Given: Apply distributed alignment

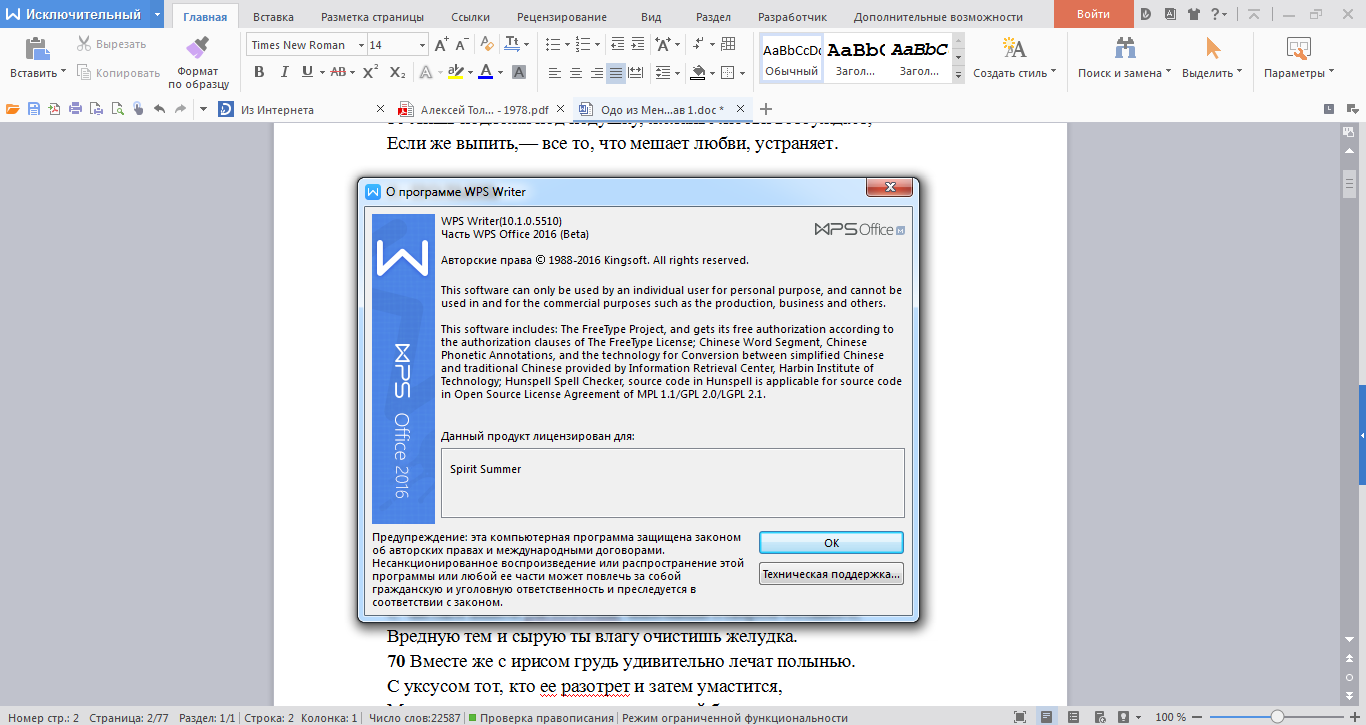Looking at the screenshot, I should pyautogui.click(x=637, y=72).
